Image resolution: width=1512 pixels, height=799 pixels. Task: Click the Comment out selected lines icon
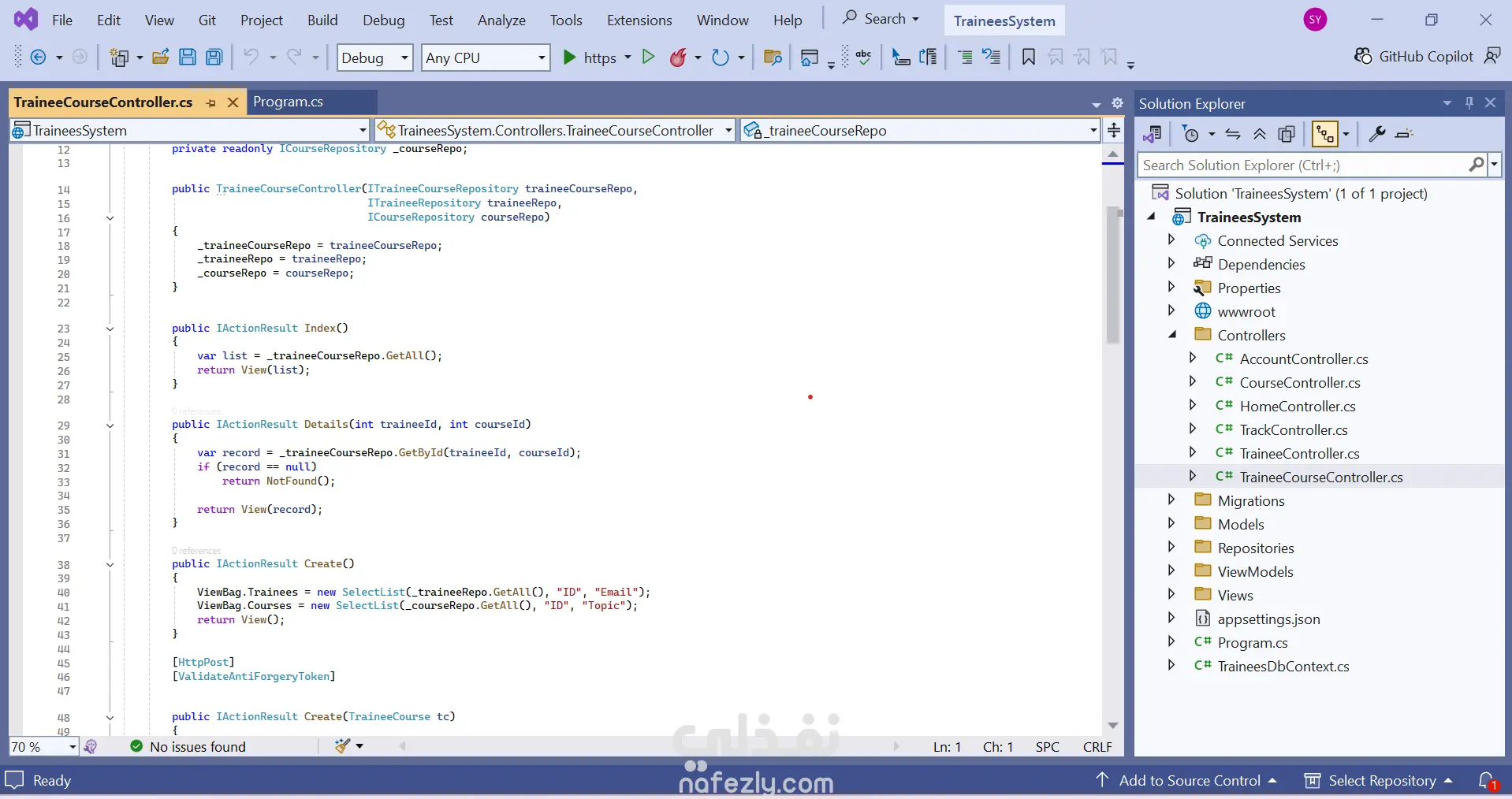click(965, 57)
